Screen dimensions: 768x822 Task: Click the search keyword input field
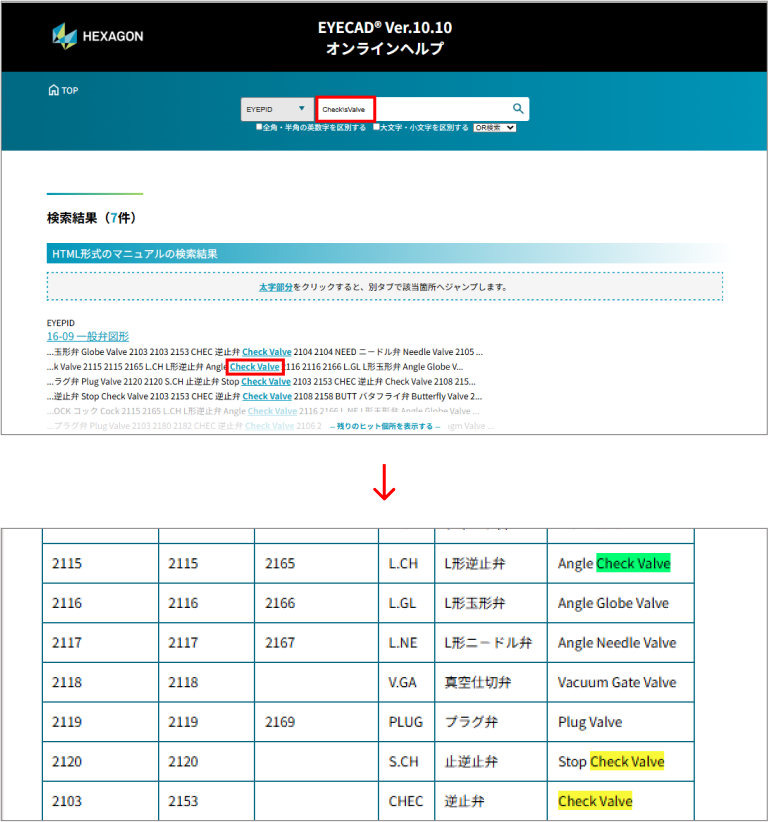point(440,109)
